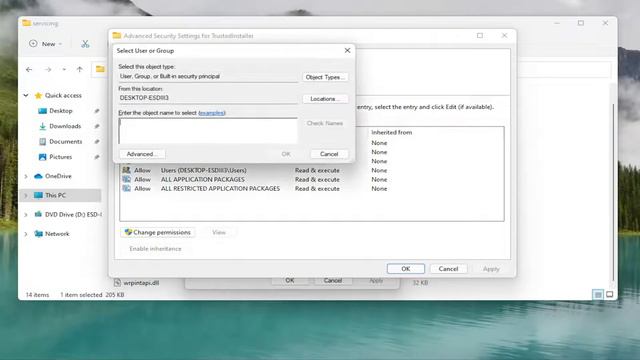Cancel Advanced Security Settings window

point(448,269)
